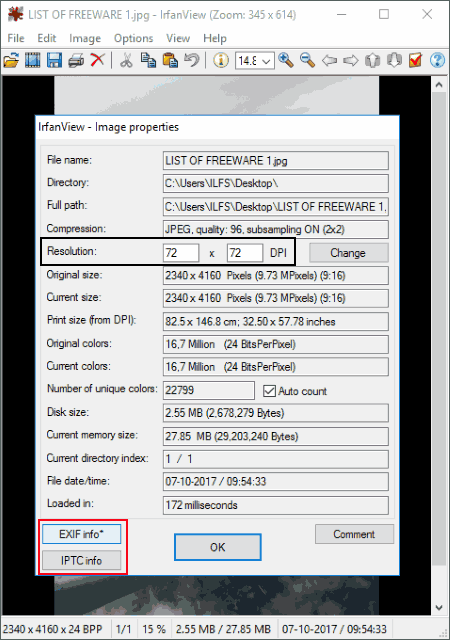
Task: Click the status bar 15 % zoom entry
Action: [154, 629]
